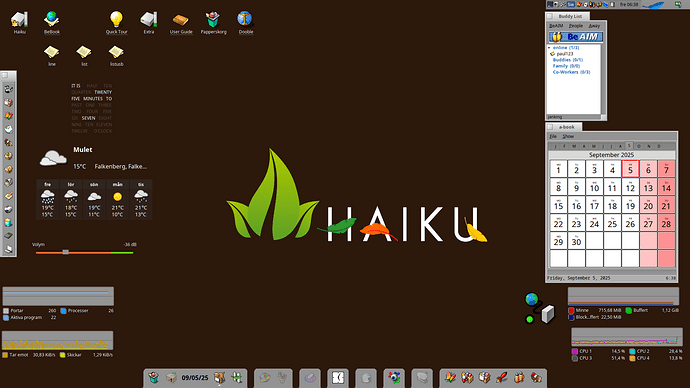Open the BeBook desktop icon
Screen dimensions: 690x388
point(51,19)
